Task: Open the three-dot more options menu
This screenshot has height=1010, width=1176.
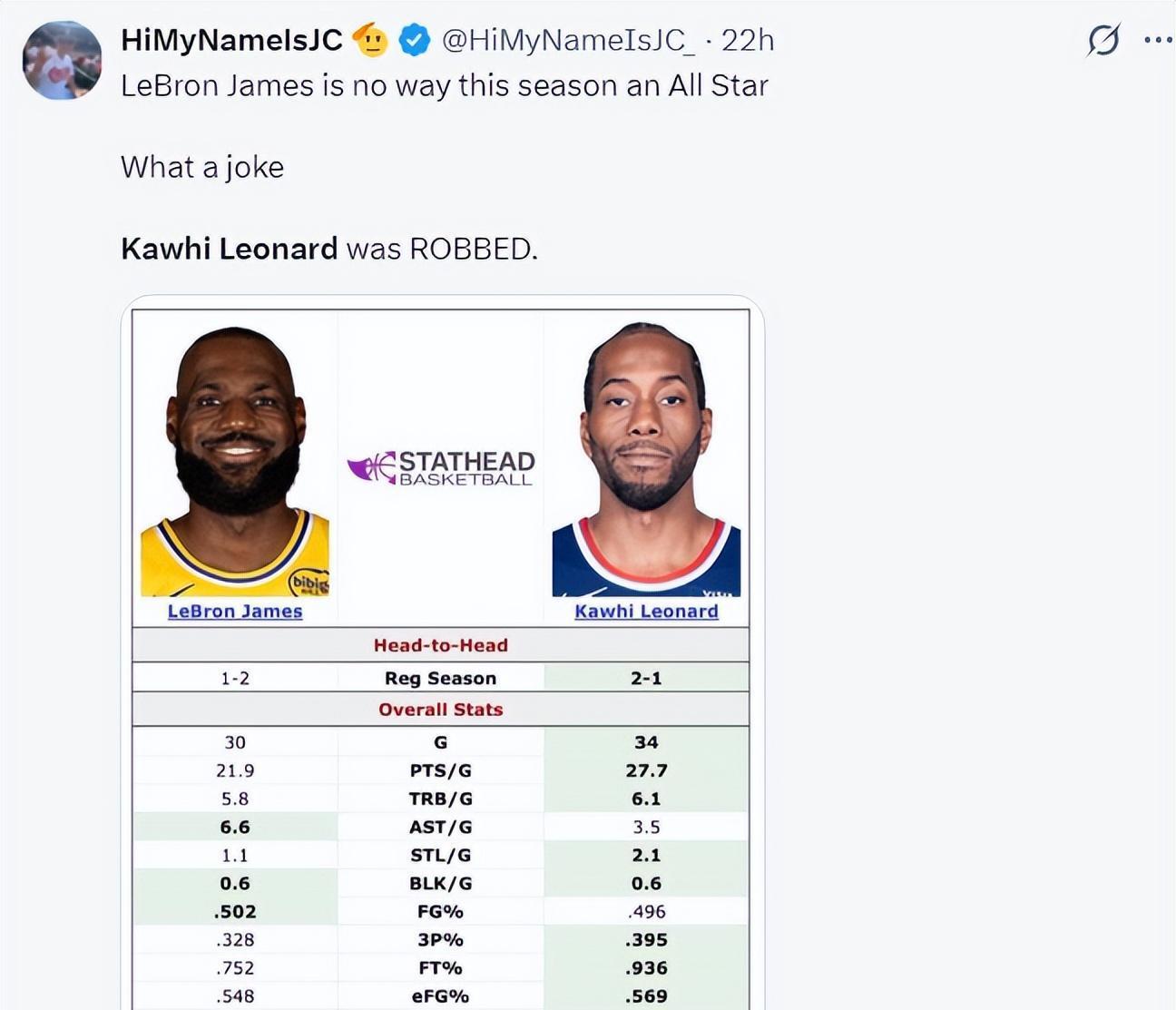Action: (1158, 40)
